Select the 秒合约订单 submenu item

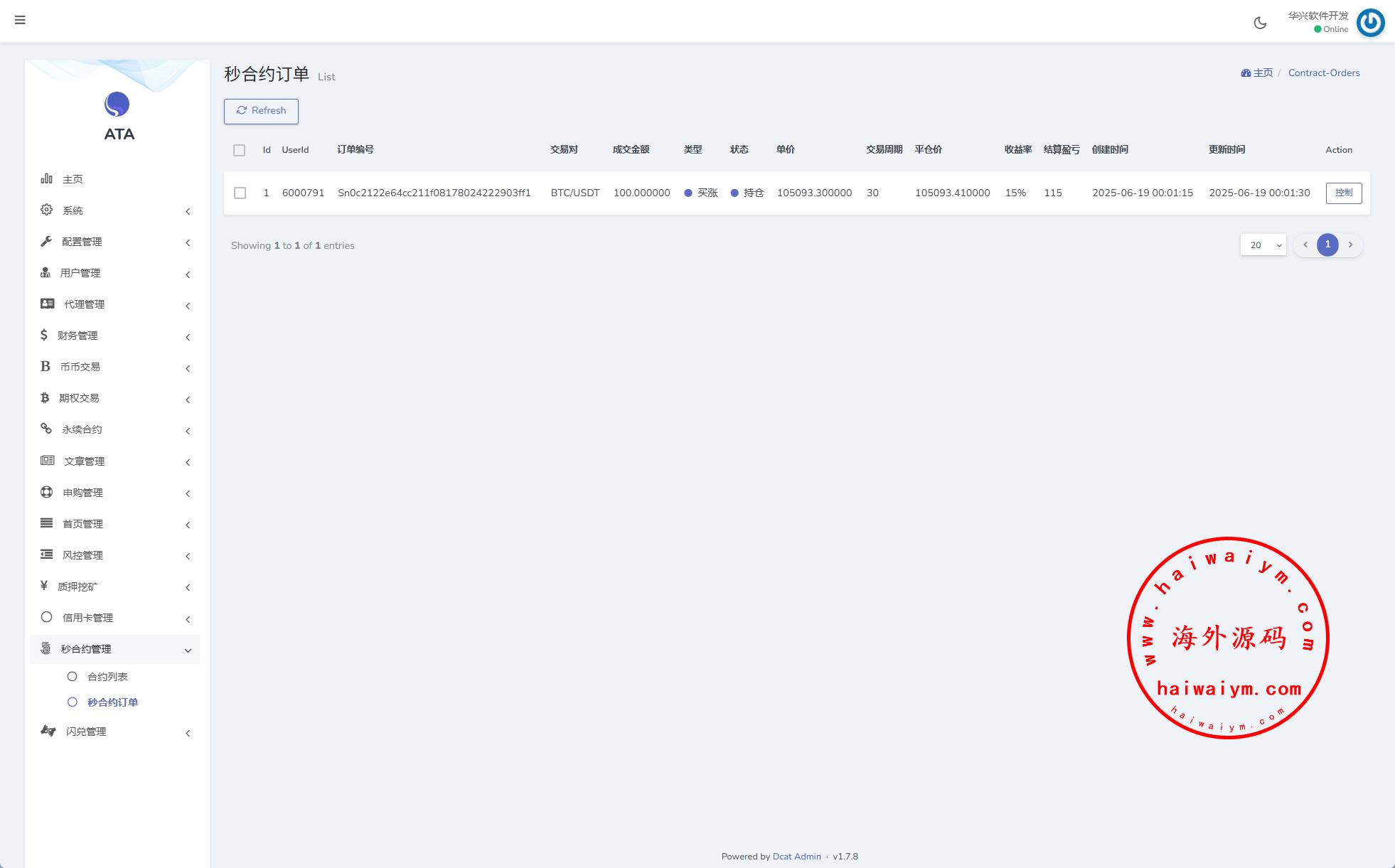[x=112, y=702]
